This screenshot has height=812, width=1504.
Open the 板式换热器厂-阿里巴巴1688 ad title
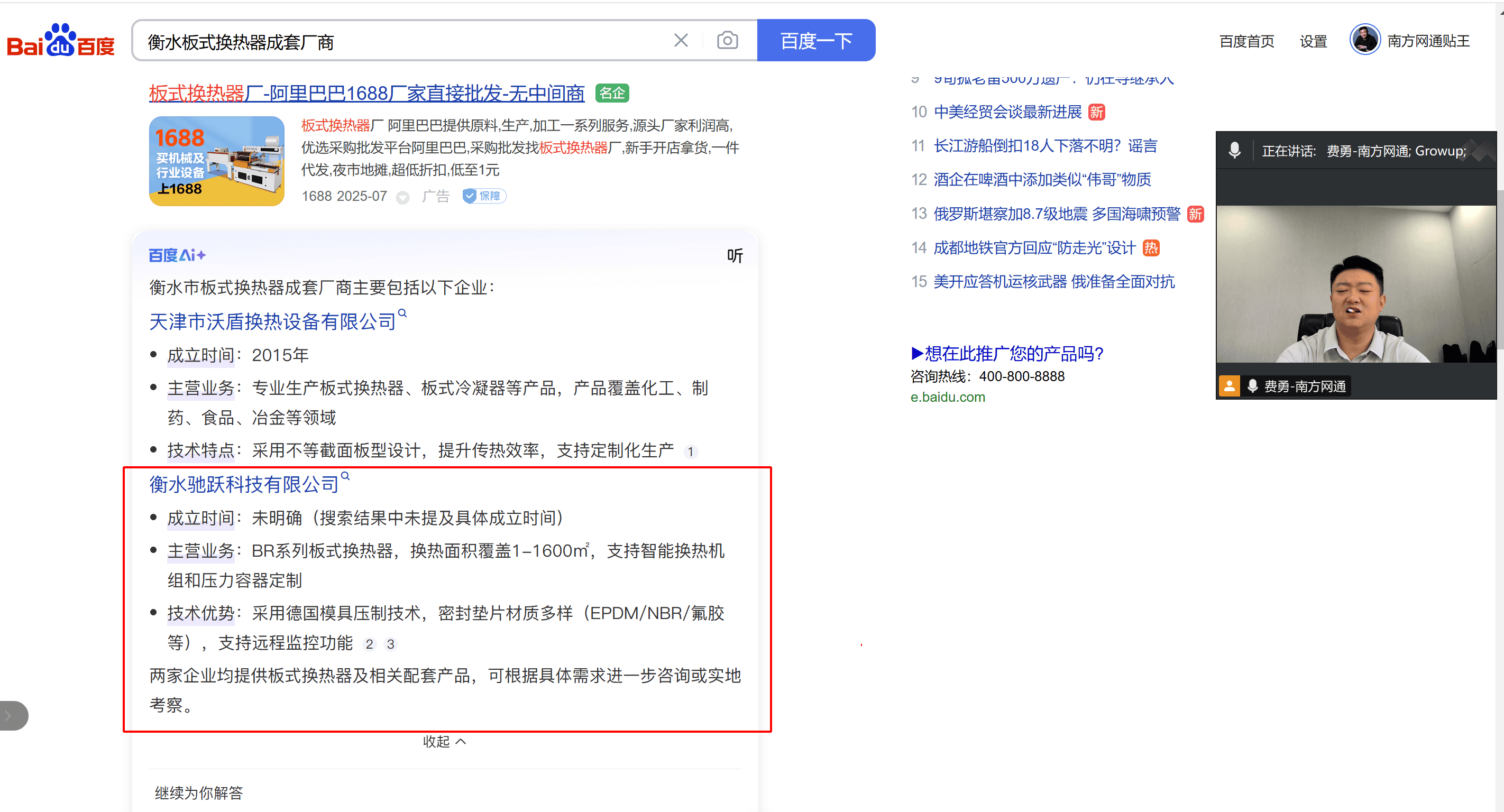pos(366,93)
